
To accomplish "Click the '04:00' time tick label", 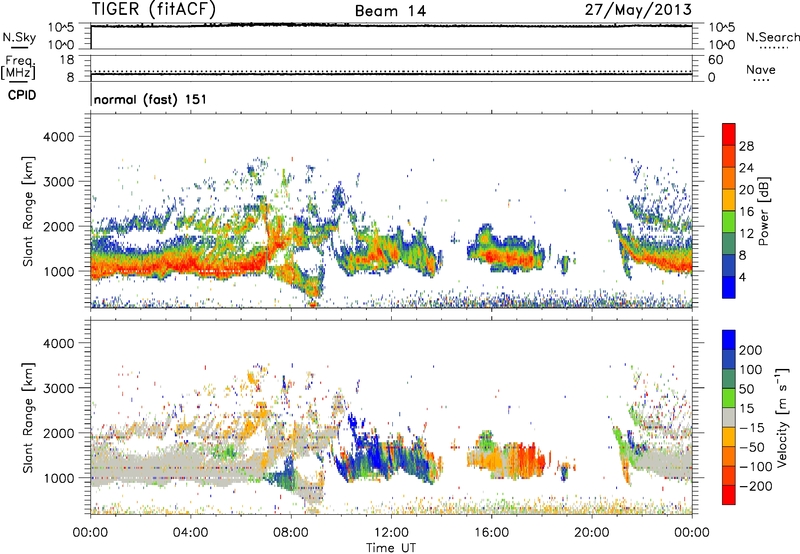I will click(190, 533).
